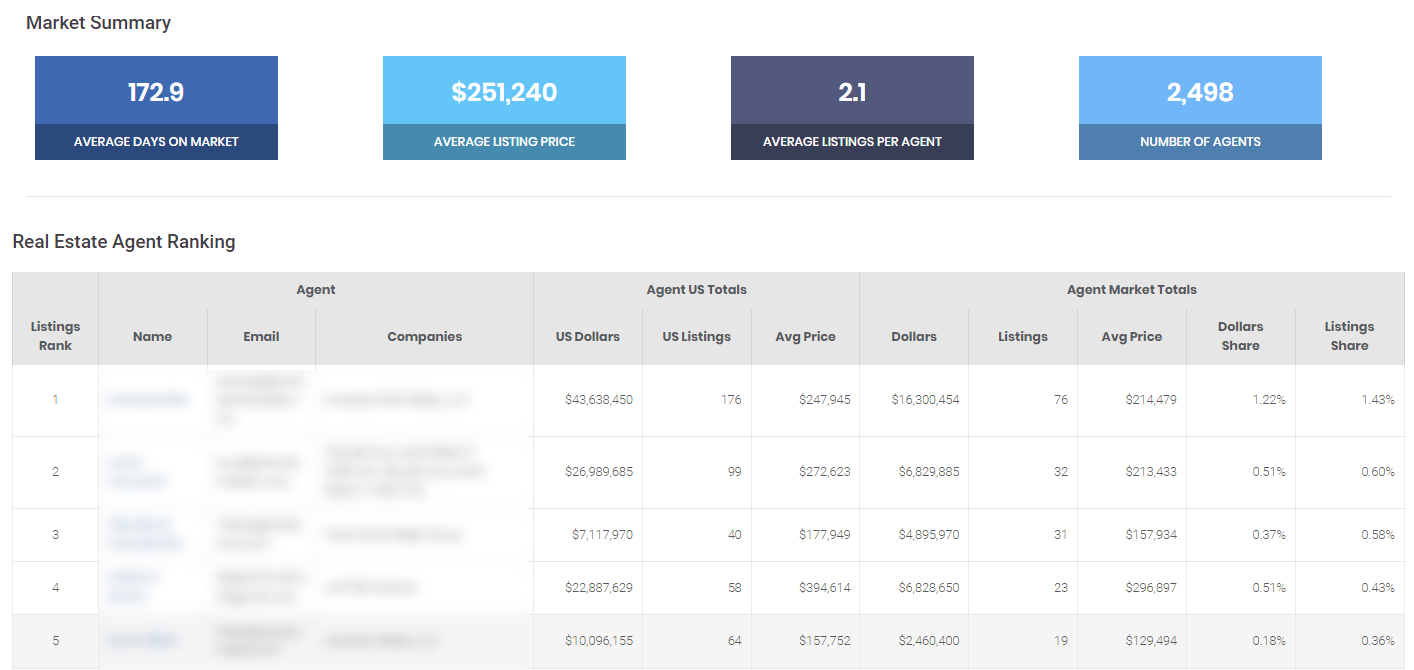This screenshot has height=670, width=1414.
Task: Click the Average Listing Price card
Action: pos(504,108)
